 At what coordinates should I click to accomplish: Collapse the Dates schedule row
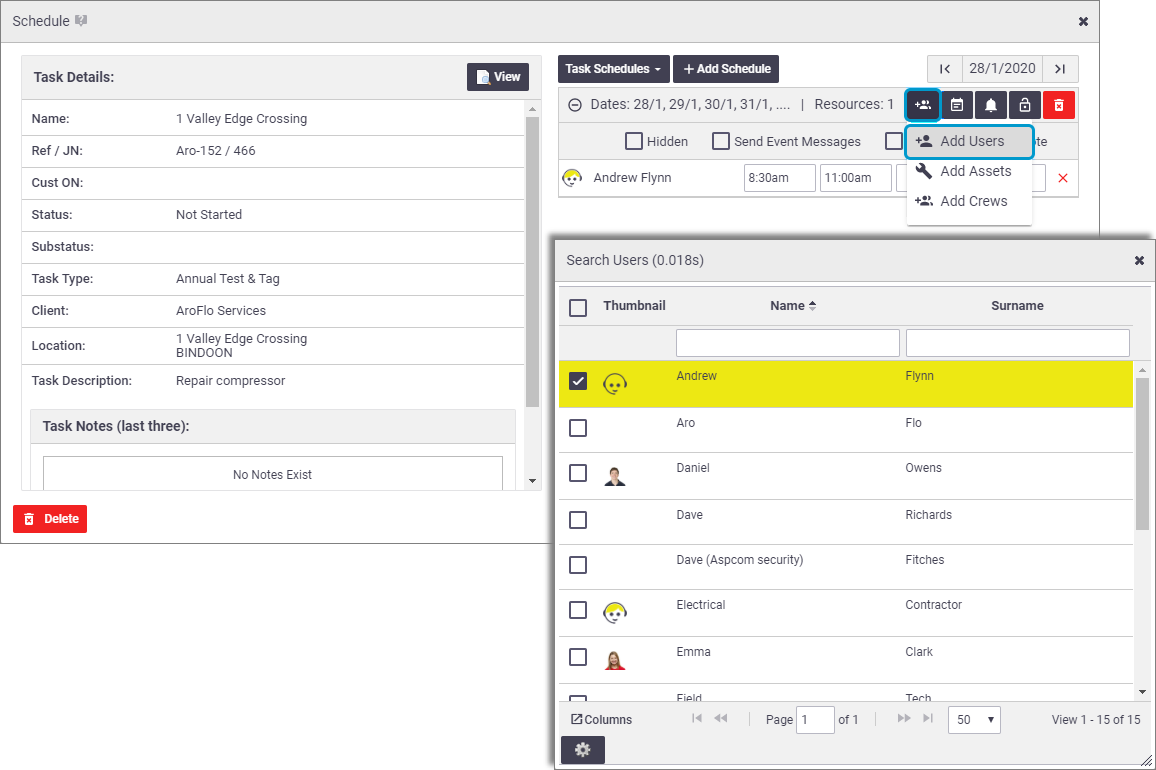tap(575, 105)
